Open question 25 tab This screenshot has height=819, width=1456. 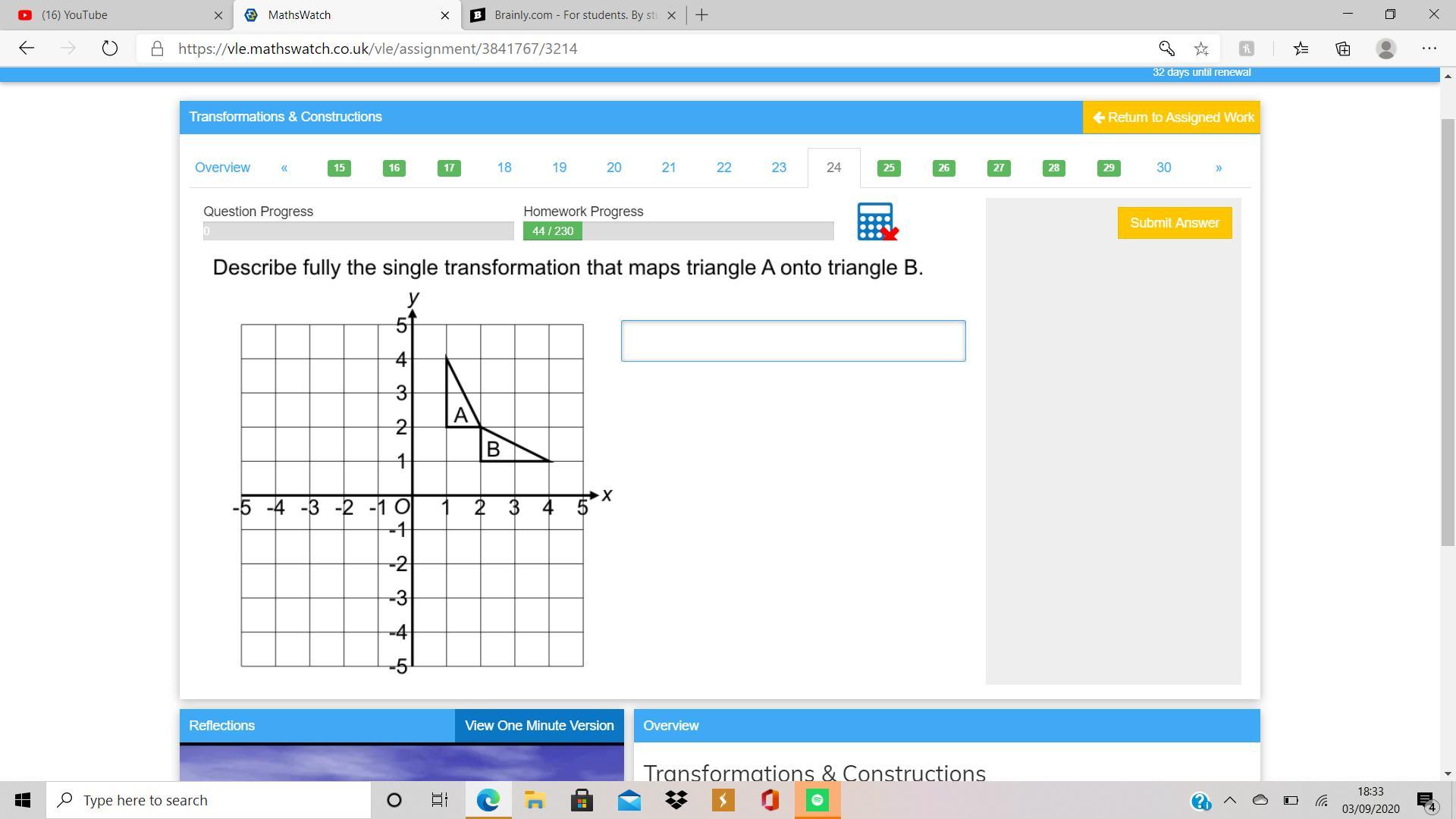[889, 168]
